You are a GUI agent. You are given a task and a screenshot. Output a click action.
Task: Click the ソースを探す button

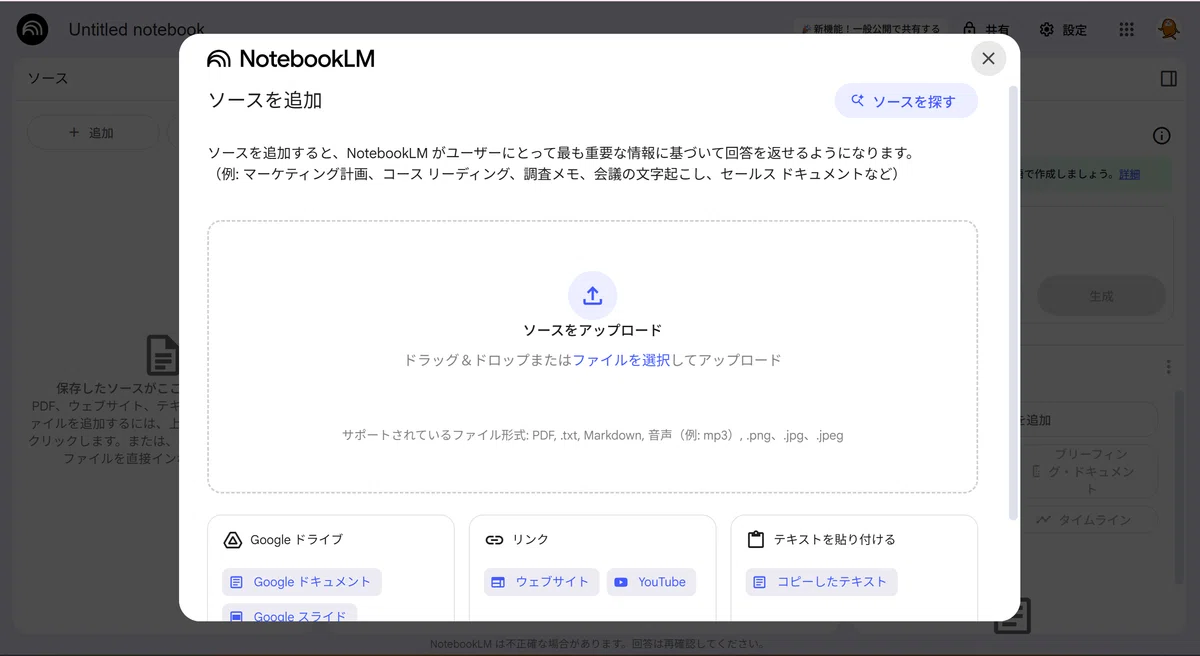pos(905,101)
